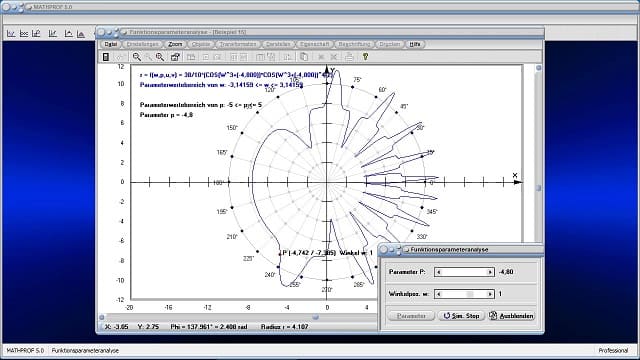Viewport: 640px width, 360px height.
Task: Click the 'Radius r = 4.107' status value
Action: (x=284, y=327)
